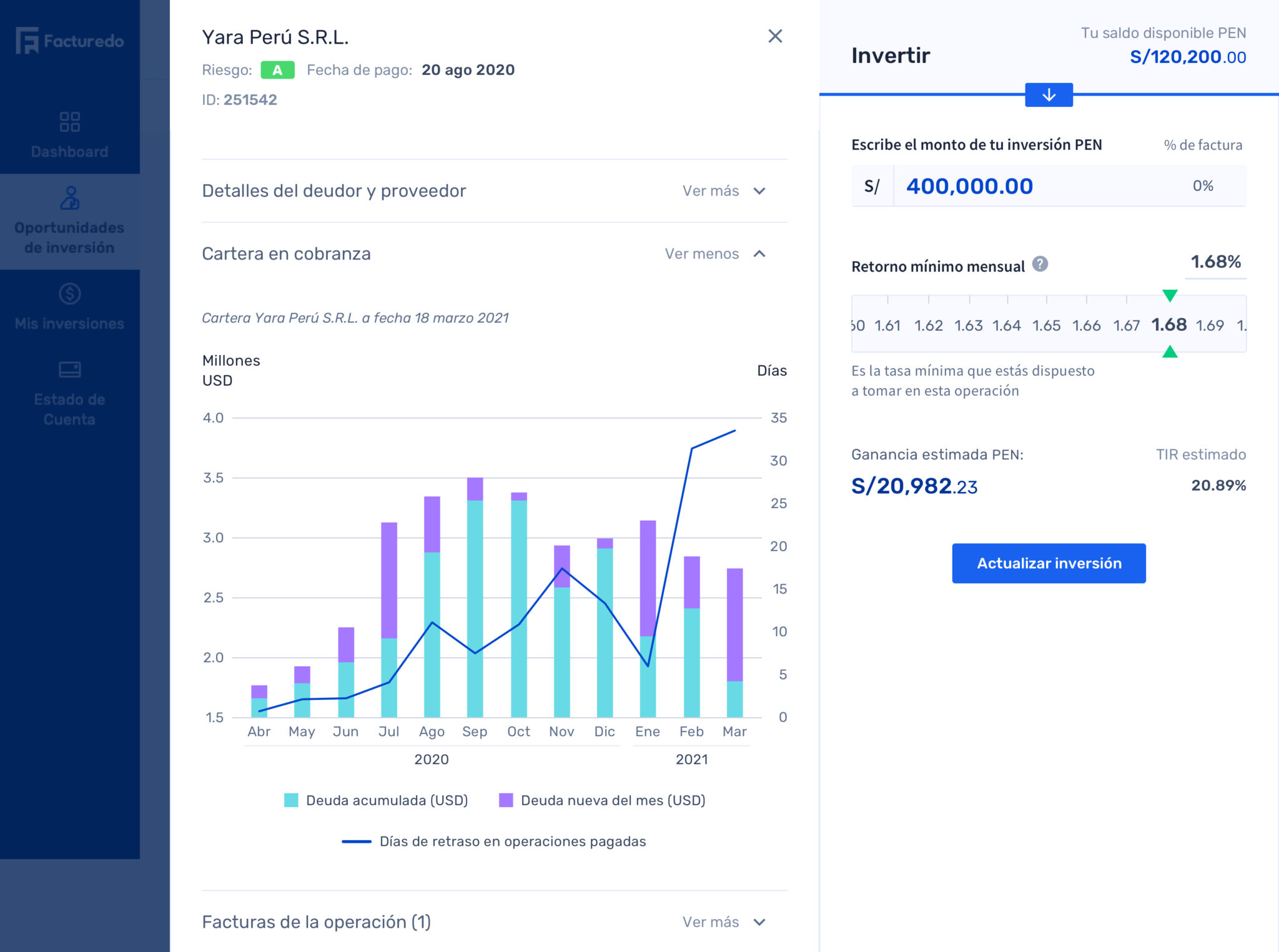Open Estado de Cuenta menu item
1279x952 pixels.
[x=69, y=393]
